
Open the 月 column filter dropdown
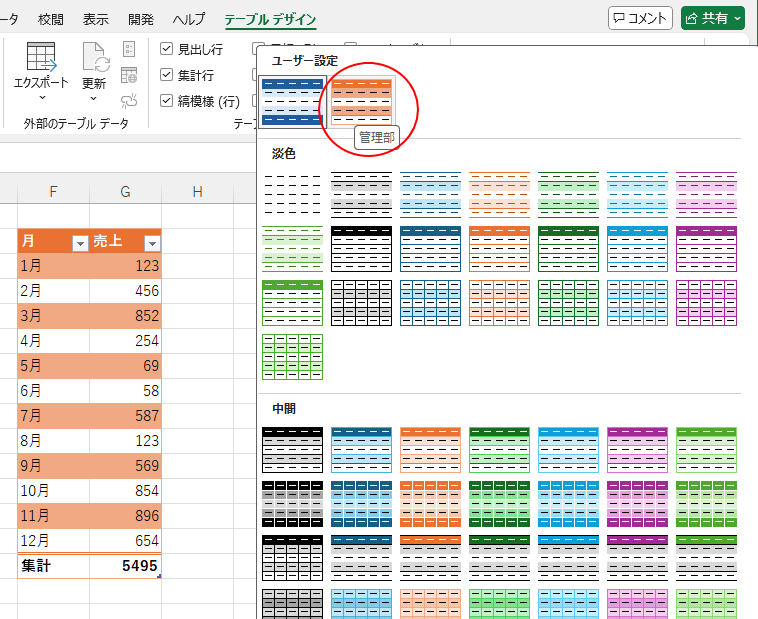click(79, 243)
